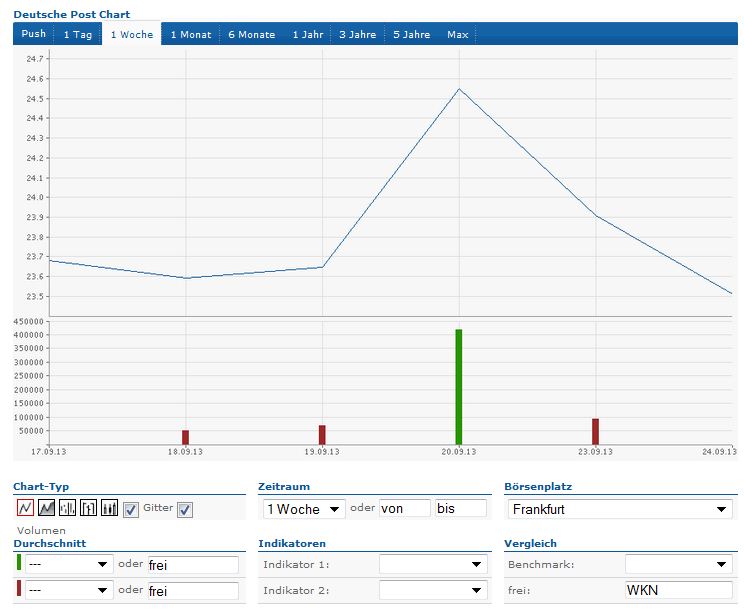This screenshot has width=744, height=610.
Task: Open the Benchmark comparison dropdown
Action: 679,564
